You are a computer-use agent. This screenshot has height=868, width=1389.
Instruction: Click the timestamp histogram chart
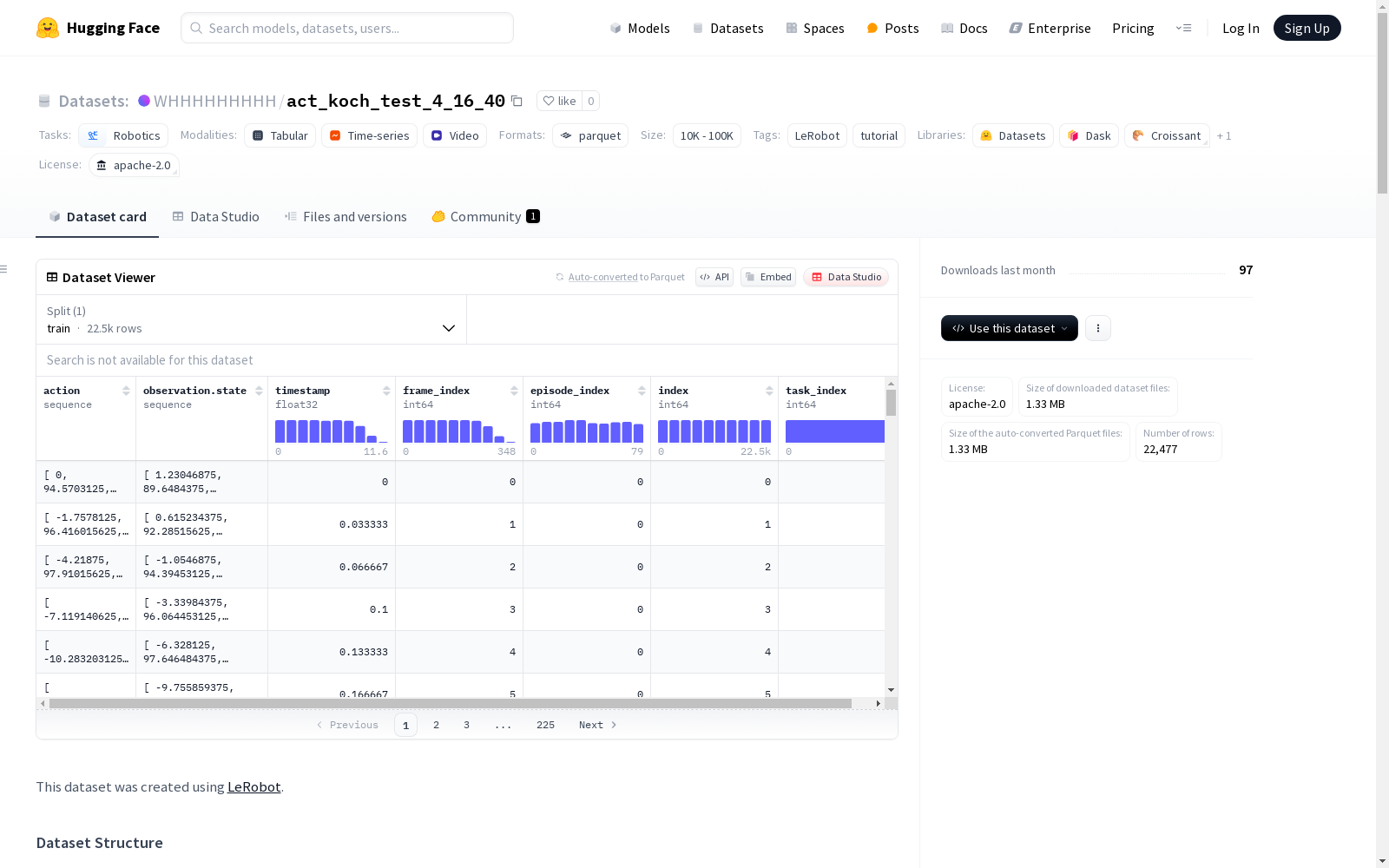tap(332, 431)
